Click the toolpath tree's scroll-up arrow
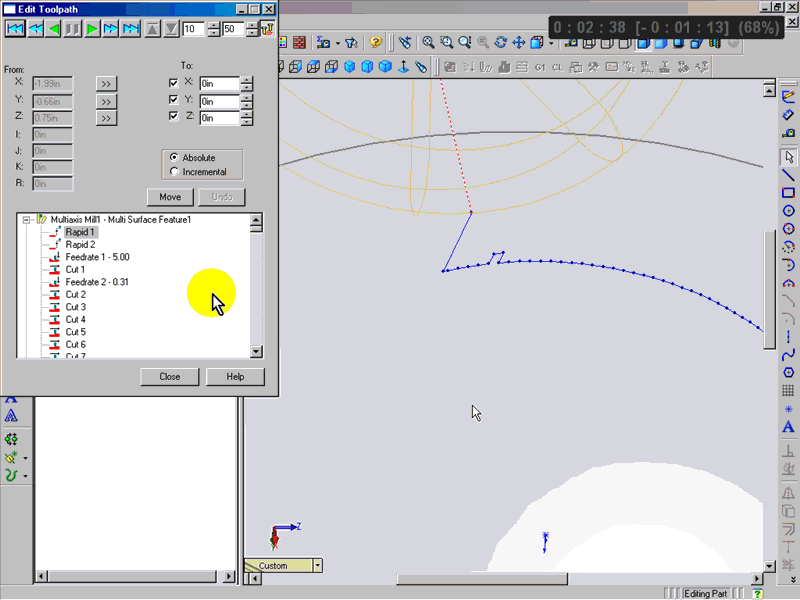The height and width of the screenshot is (600, 800). point(257,220)
